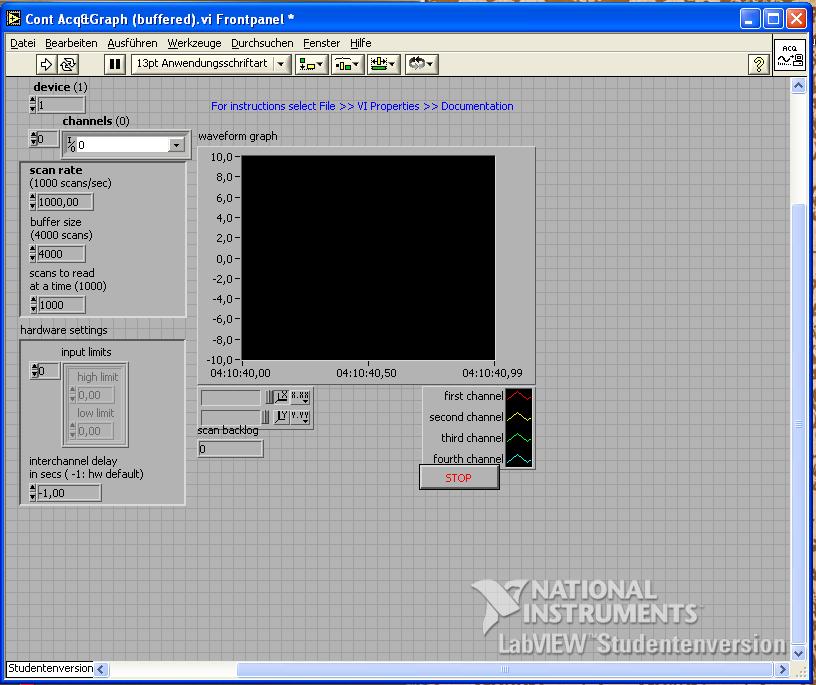Open the Align Objects toolbar menu
The image size is (816, 685).
click(x=311, y=65)
